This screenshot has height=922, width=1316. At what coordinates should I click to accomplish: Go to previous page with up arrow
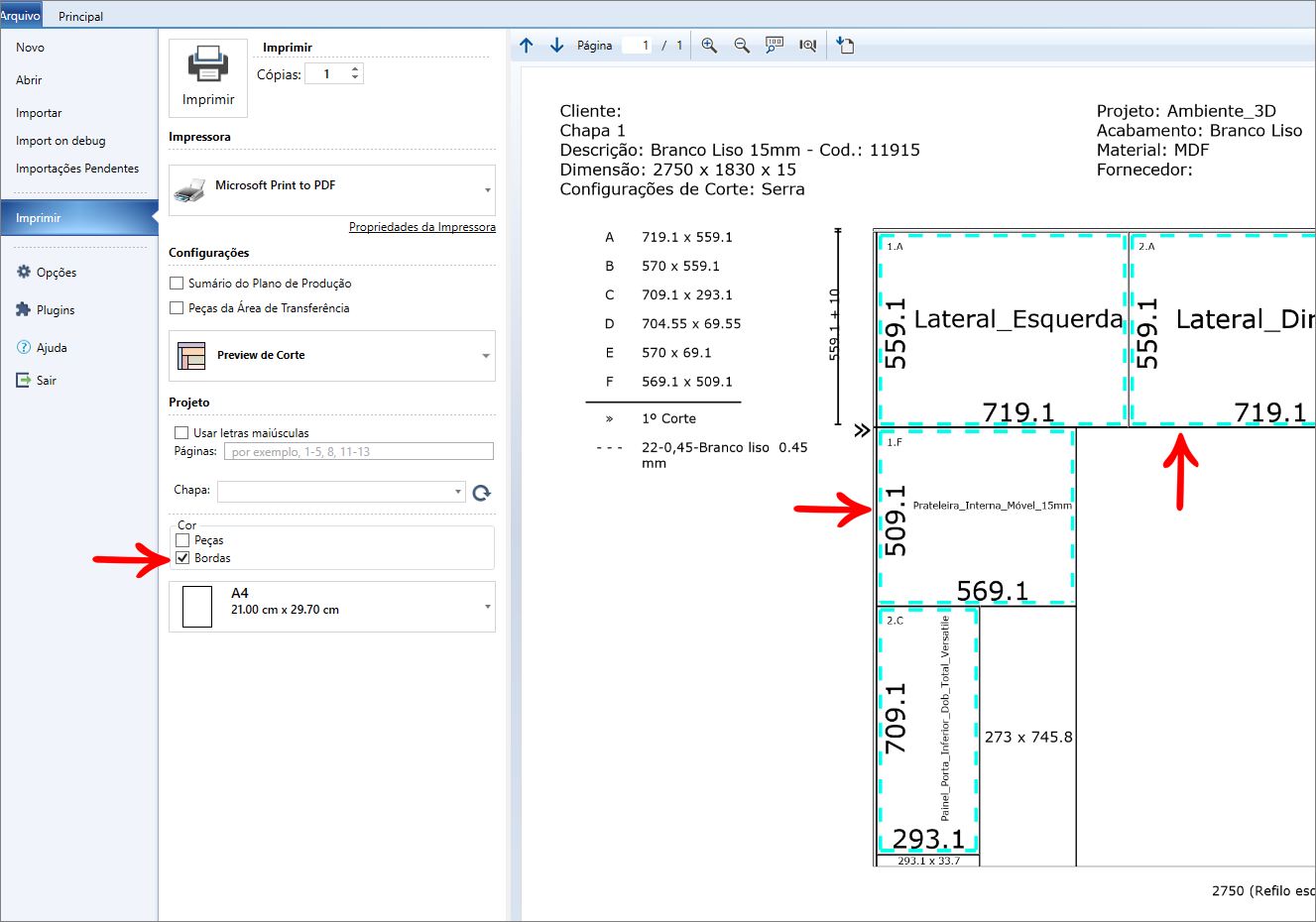click(x=527, y=46)
